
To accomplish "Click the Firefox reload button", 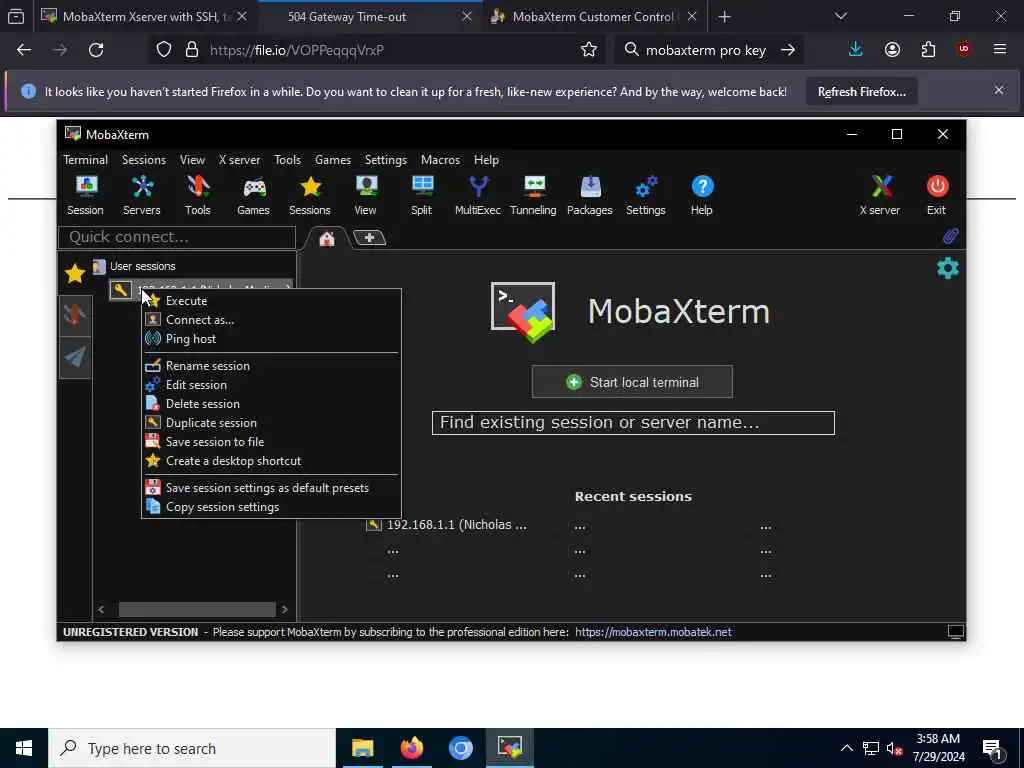I will pyautogui.click(x=96, y=50).
